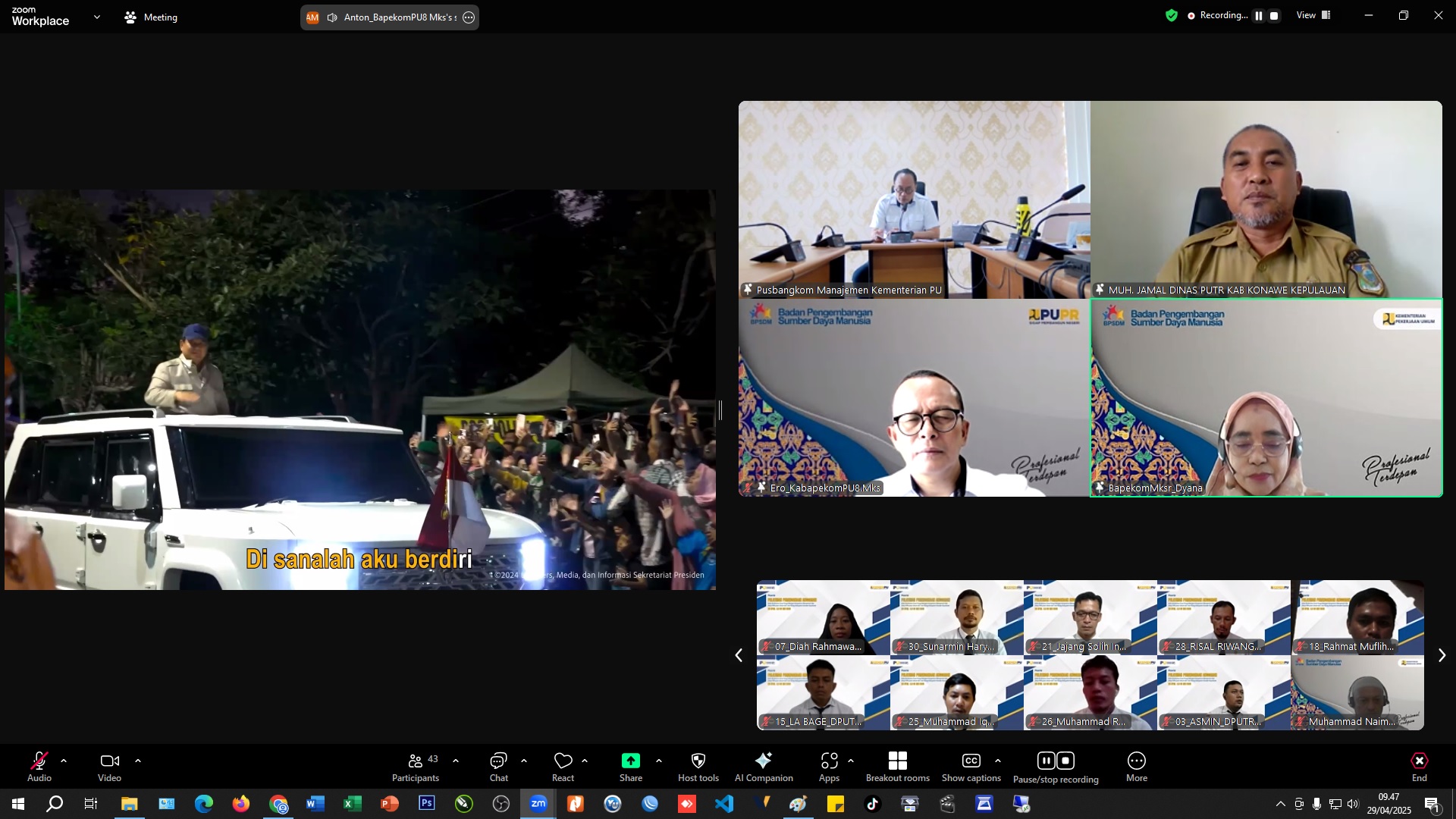Select Pusbangkom Manajemen Kementerian PU video

click(x=915, y=199)
